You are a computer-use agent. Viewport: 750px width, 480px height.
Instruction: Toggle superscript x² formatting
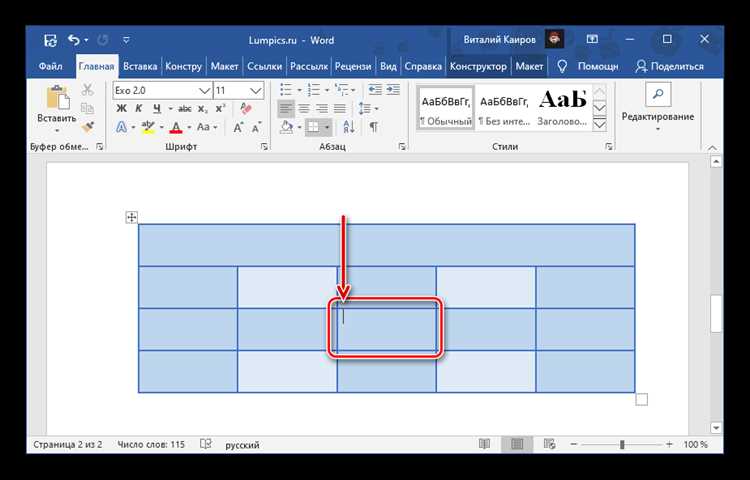[221, 109]
